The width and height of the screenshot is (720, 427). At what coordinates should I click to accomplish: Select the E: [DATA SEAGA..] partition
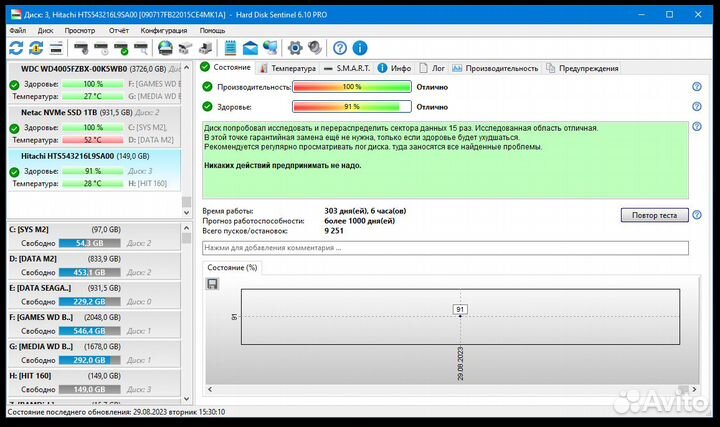tap(95, 295)
